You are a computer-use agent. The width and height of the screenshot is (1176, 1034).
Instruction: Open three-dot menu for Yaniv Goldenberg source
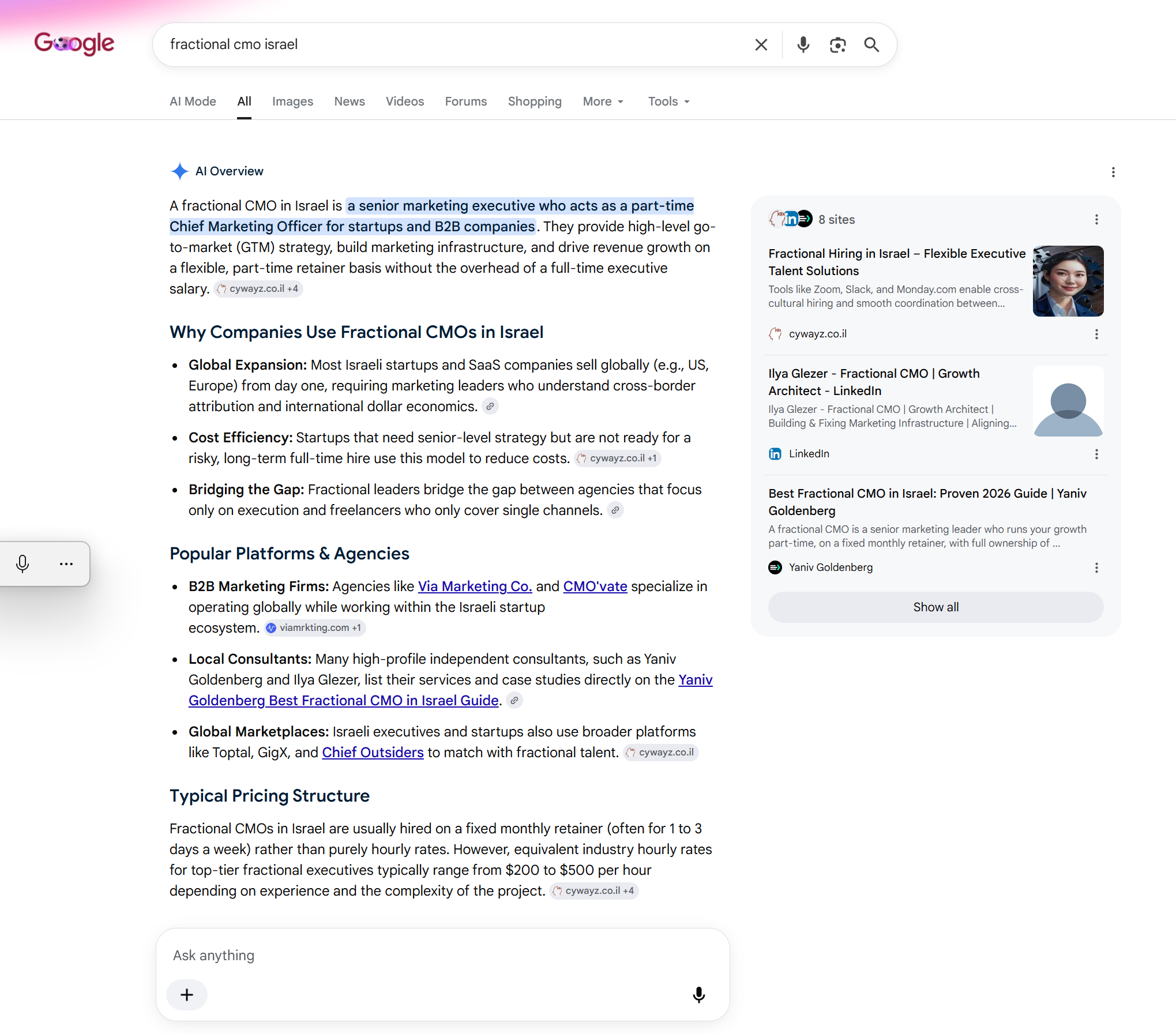tap(1096, 567)
